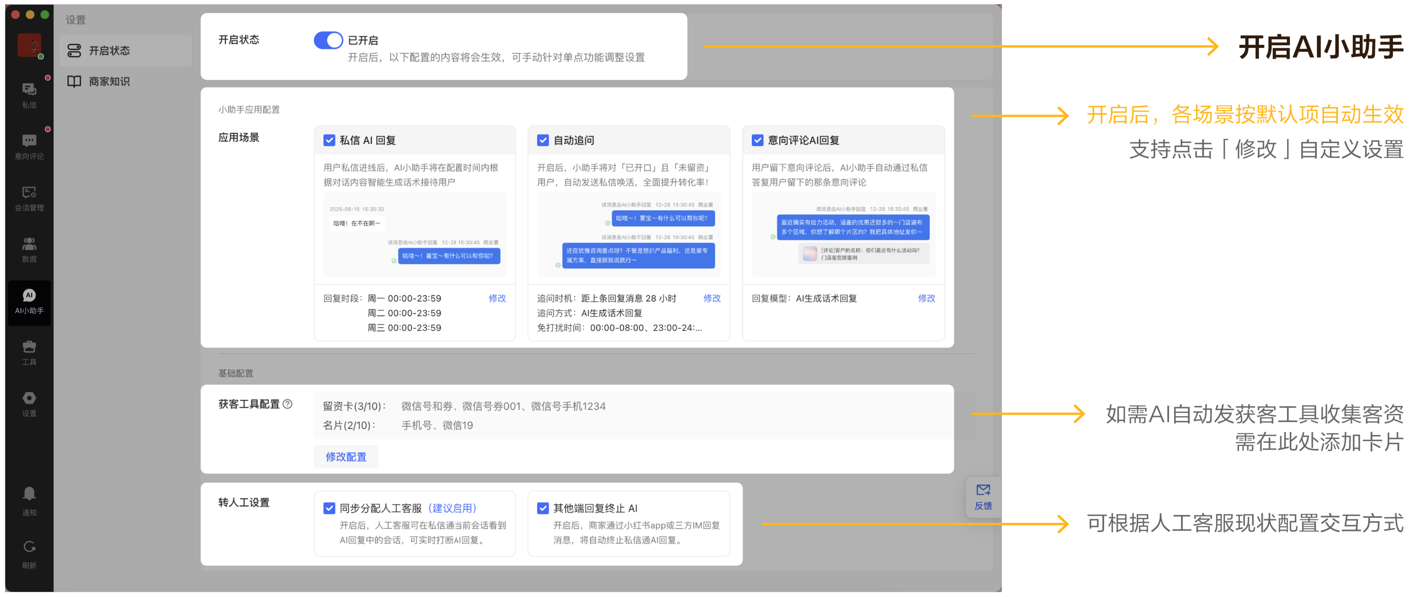The image size is (1412, 597).
Task: Select 开启状态 in the settings menu
Action: [x=109, y=50]
